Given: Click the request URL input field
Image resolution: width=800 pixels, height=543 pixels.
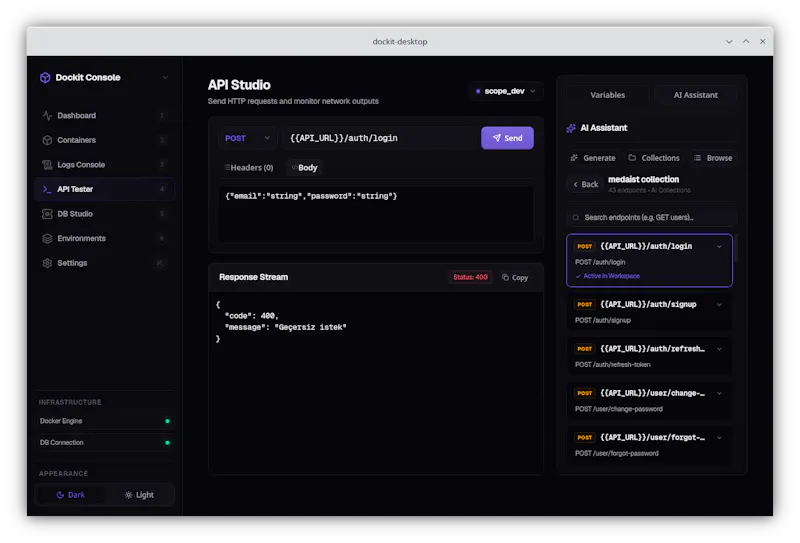Looking at the screenshot, I should tap(380, 138).
